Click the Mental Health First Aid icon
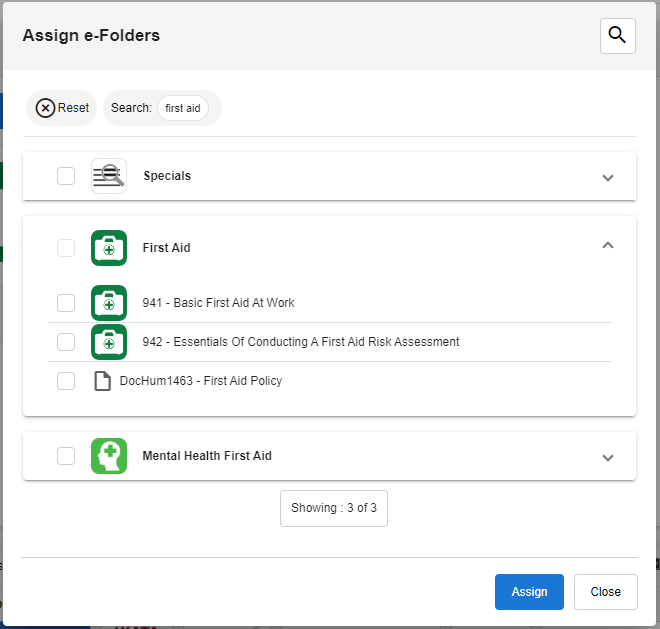Viewport: 660px width, 629px height. coord(109,456)
